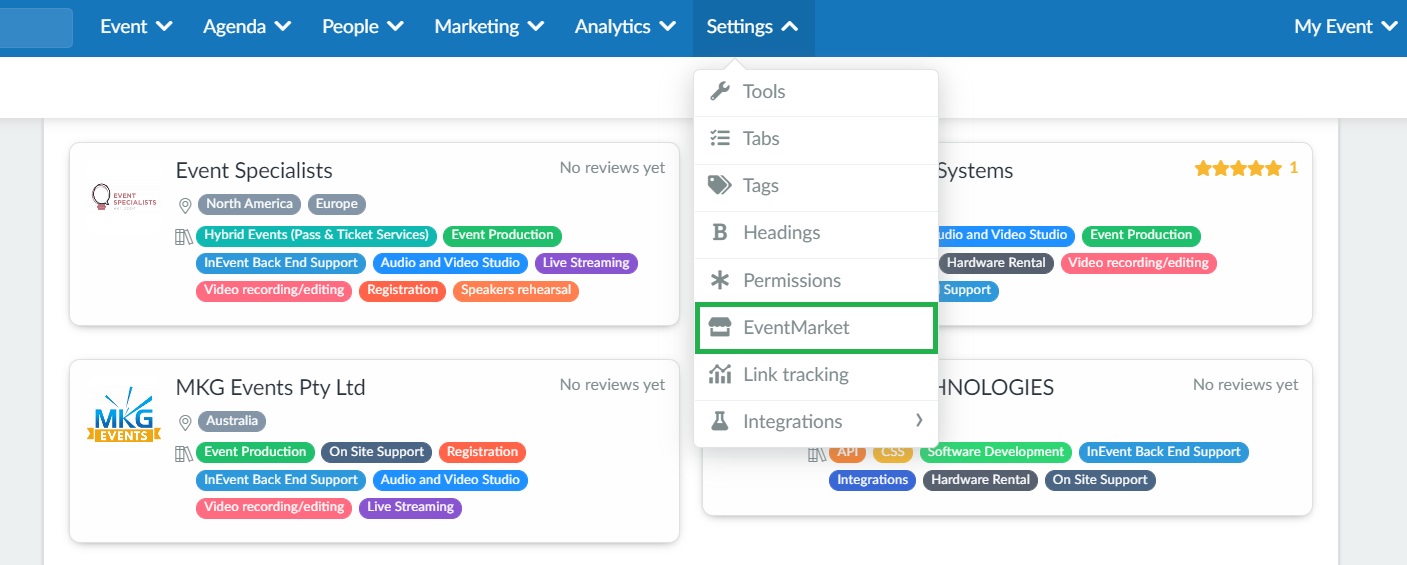Click the checklist Tabs icon

click(720, 139)
